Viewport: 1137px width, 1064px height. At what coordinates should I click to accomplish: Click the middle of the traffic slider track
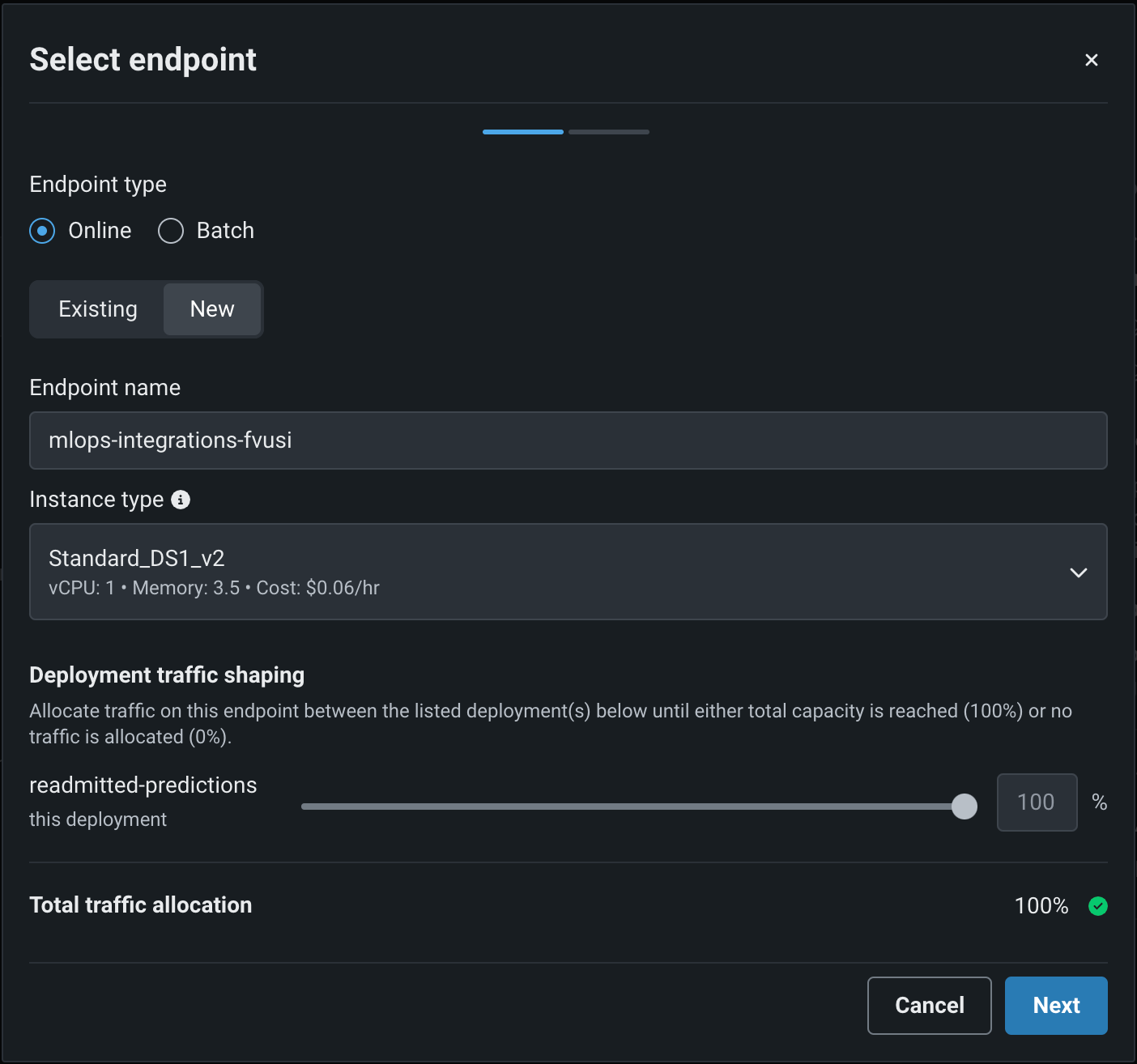632,807
